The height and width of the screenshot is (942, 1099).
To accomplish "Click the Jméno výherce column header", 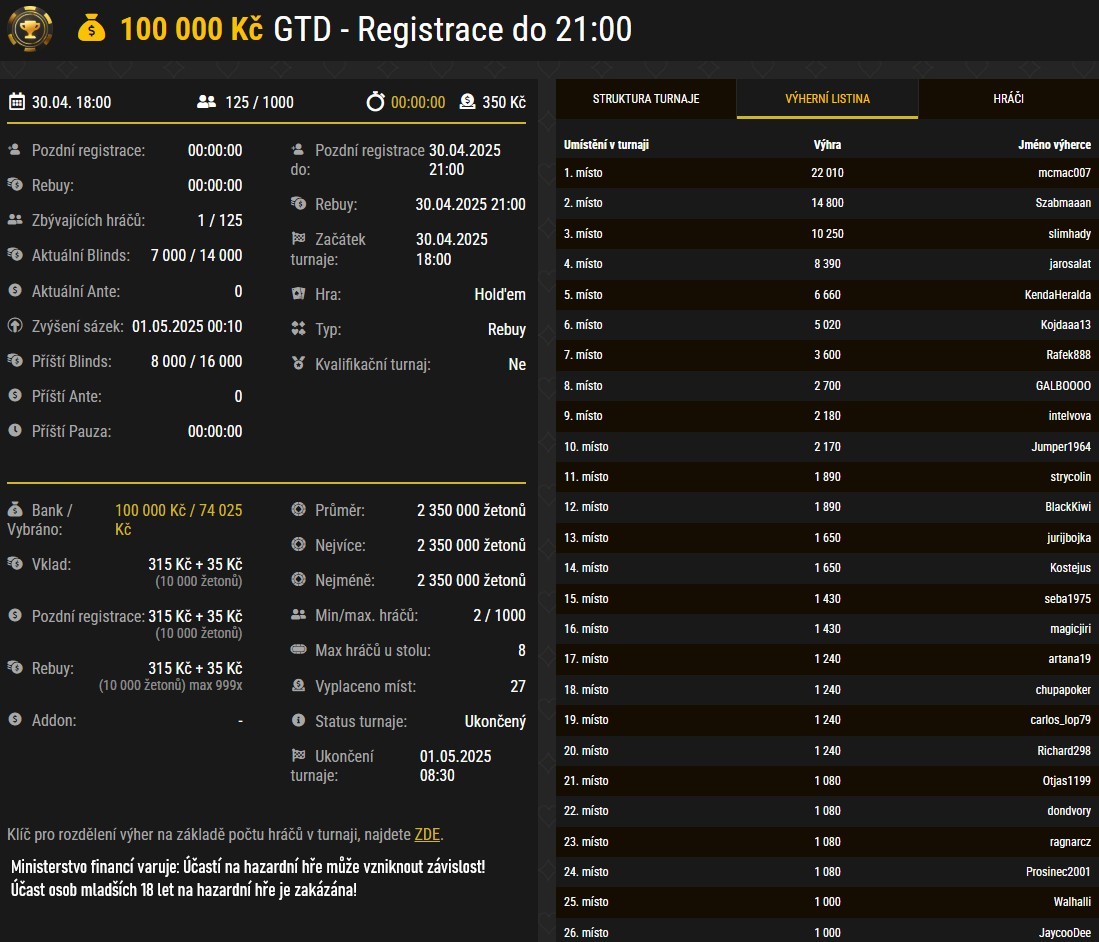I will 1054,145.
